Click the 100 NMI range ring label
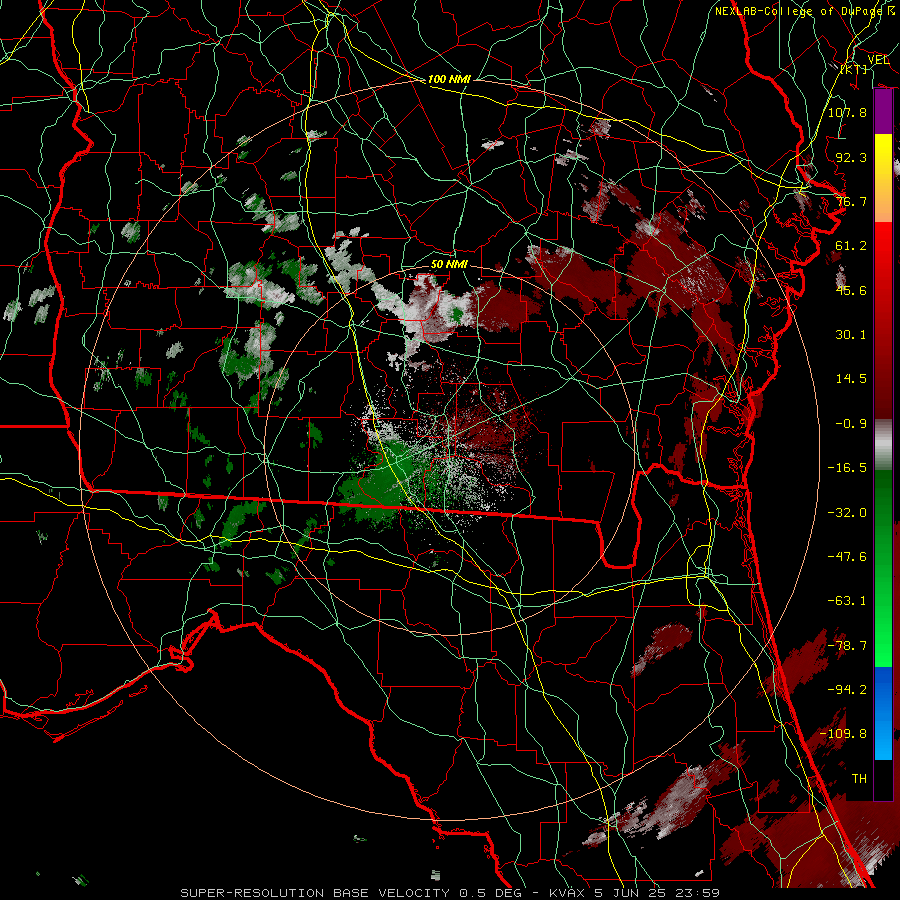The width and height of the screenshot is (900, 900). tap(449, 79)
